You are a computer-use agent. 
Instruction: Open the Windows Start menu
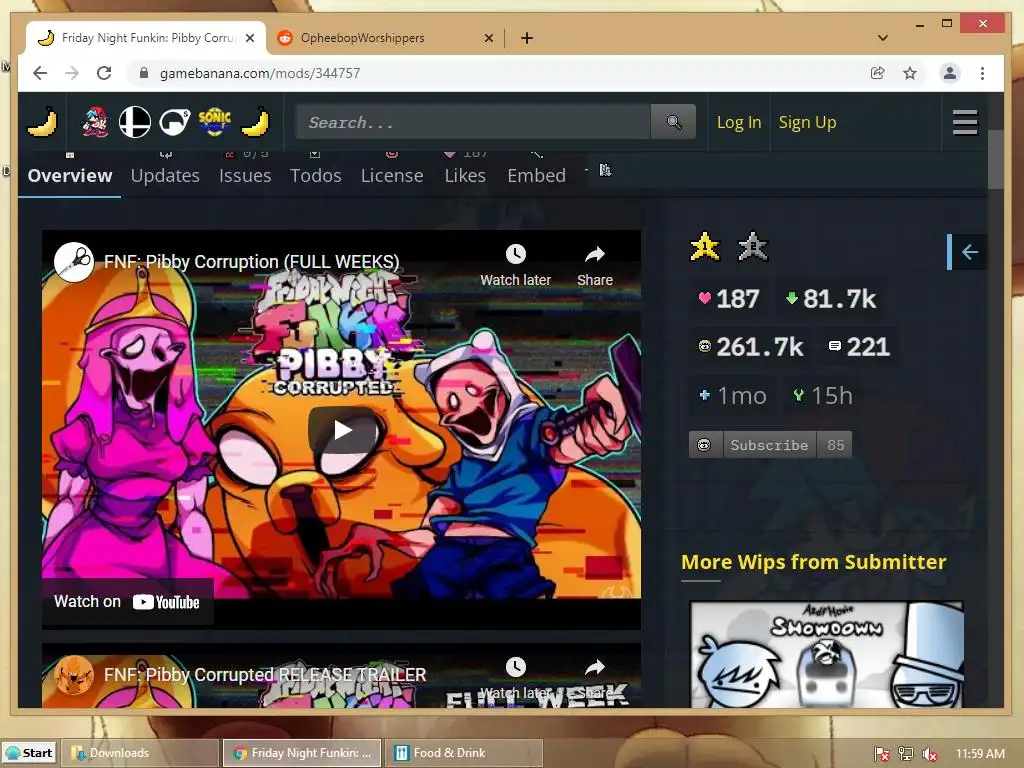click(x=29, y=753)
